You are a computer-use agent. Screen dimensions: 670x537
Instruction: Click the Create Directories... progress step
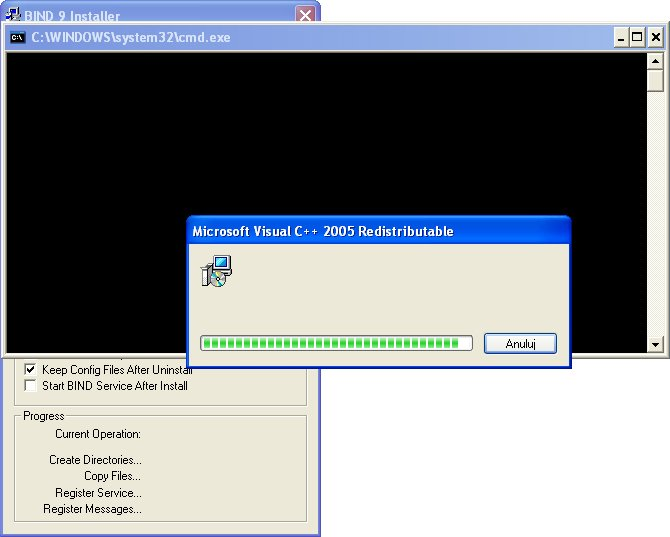pyautogui.click(x=95, y=460)
